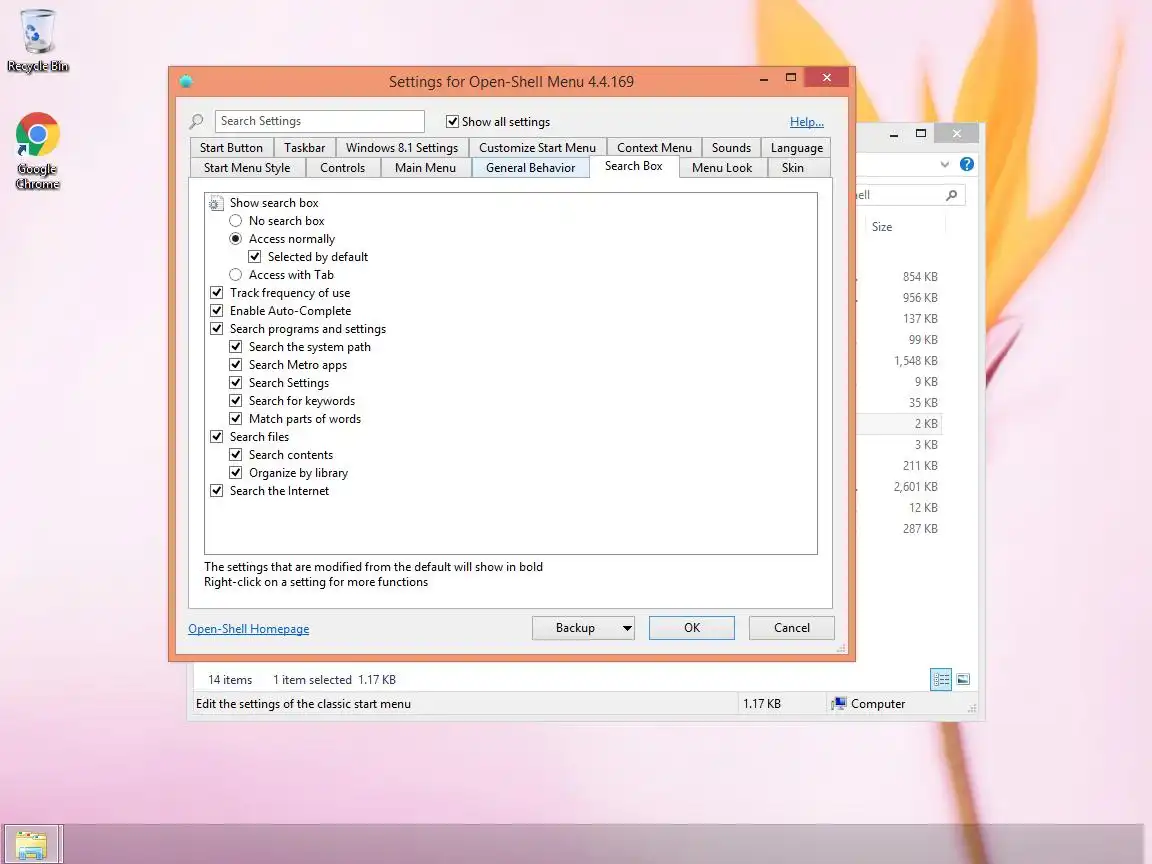This screenshot has width=1152, height=864.
Task: Uncheck the Search Settings option
Action: [x=235, y=383]
